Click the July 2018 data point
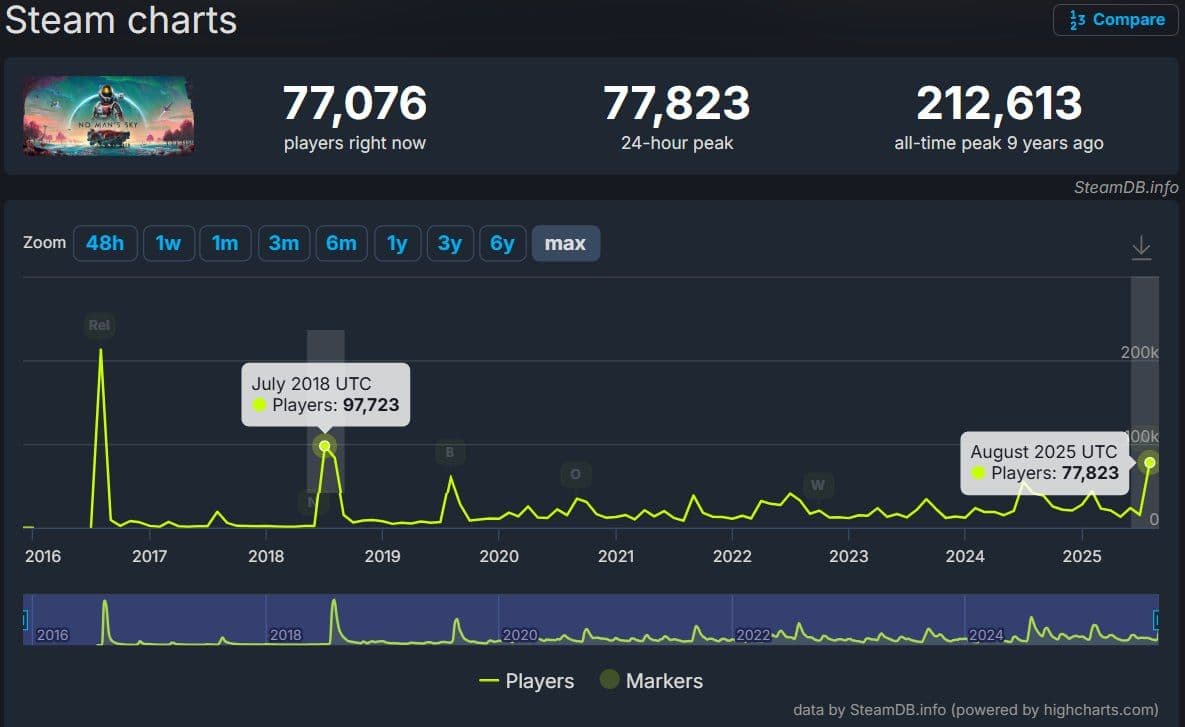Screen dimensions: 1185x727 click(x=325, y=446)
